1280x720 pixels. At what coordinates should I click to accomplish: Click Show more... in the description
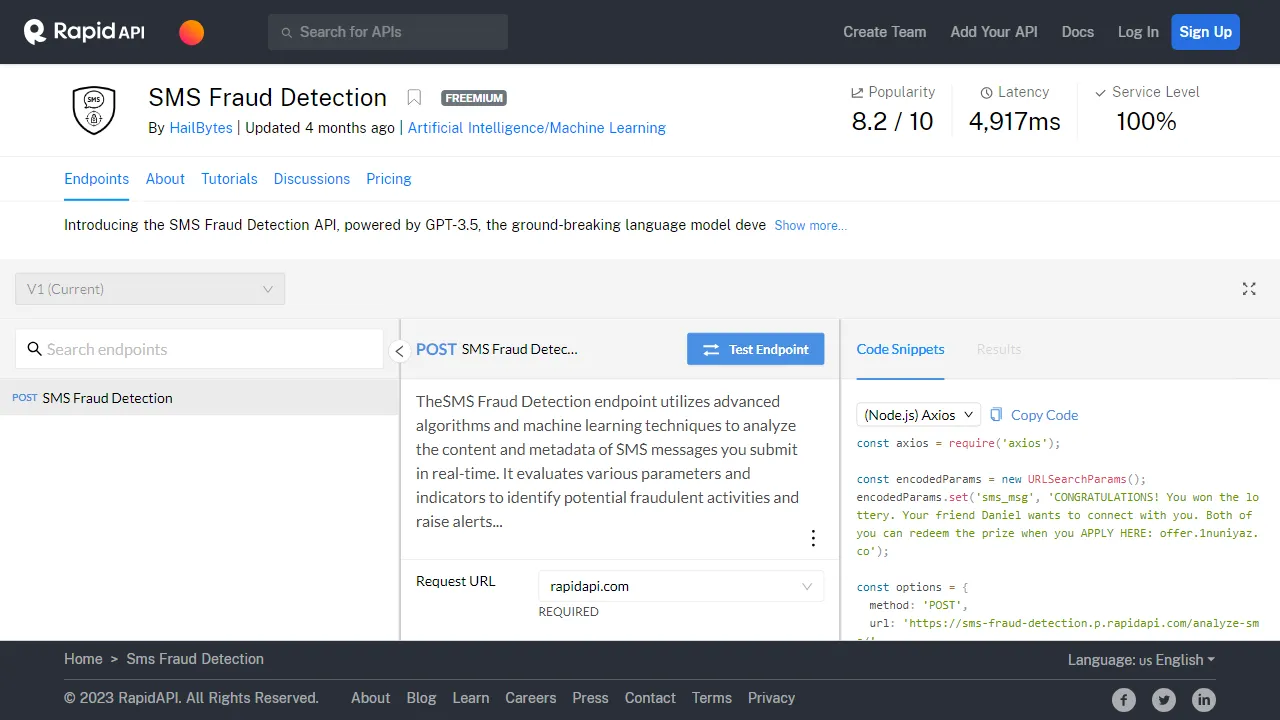pos(810,226)
